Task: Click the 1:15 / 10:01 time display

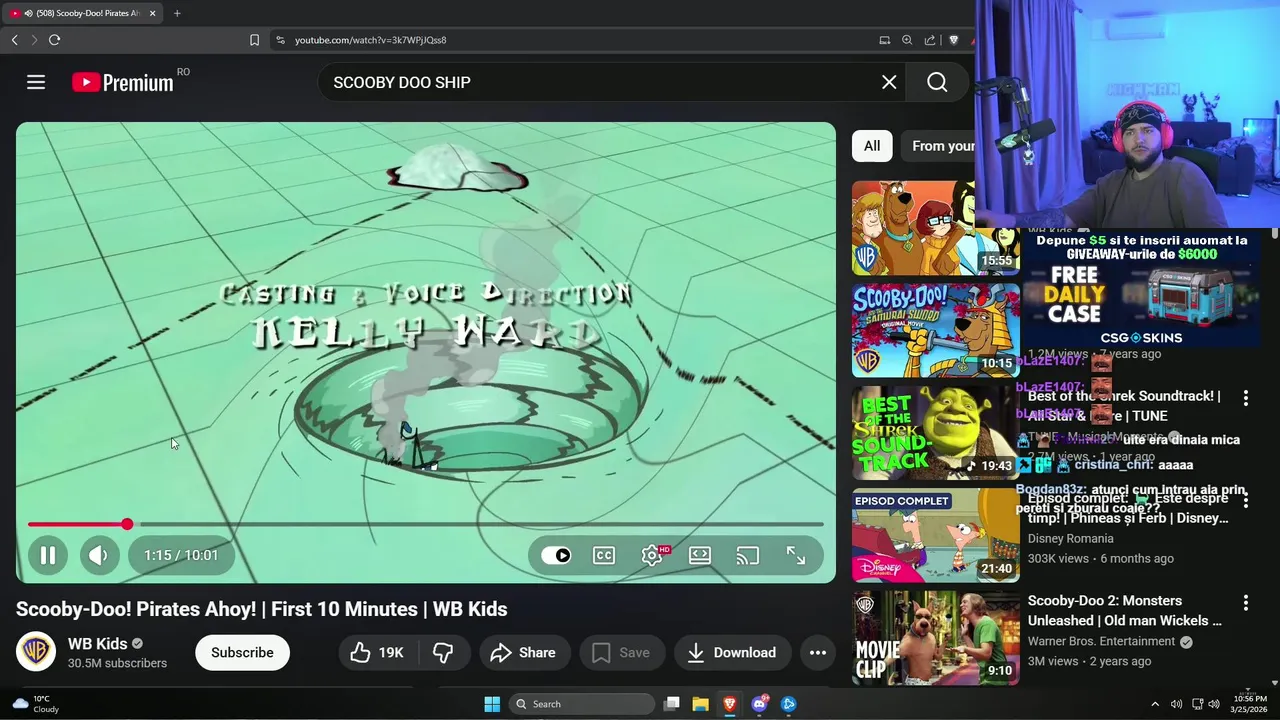Action: 181,555
